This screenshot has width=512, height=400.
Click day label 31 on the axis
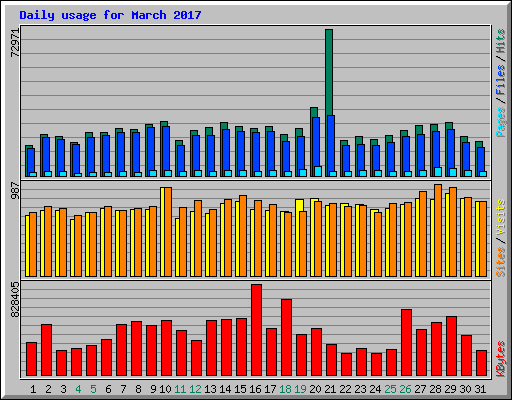tap(480, 389)
